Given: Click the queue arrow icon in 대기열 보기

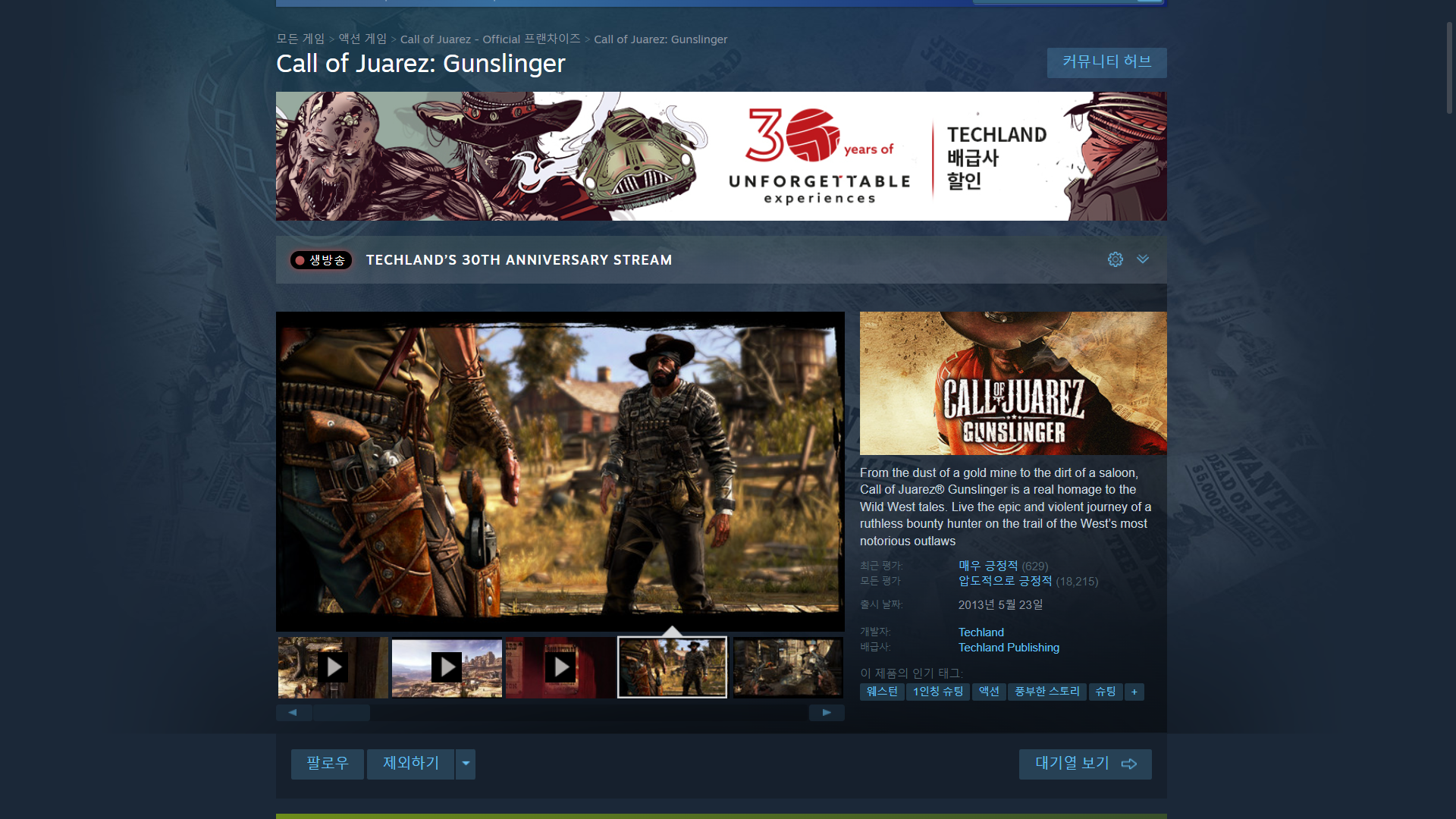Looking at the screenshot, I should click(x=1129, y=764).
